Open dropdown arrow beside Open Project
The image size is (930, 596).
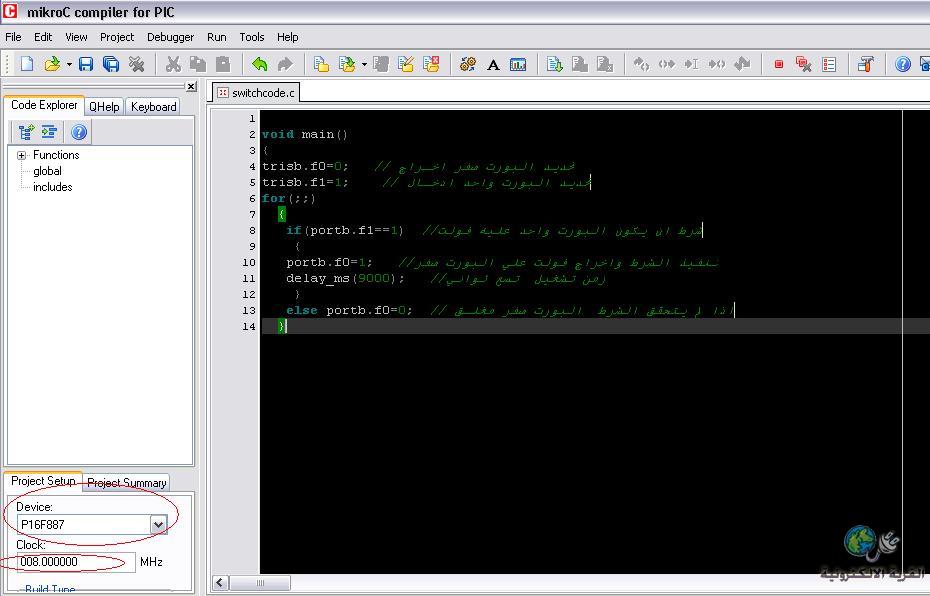(364, 64)
